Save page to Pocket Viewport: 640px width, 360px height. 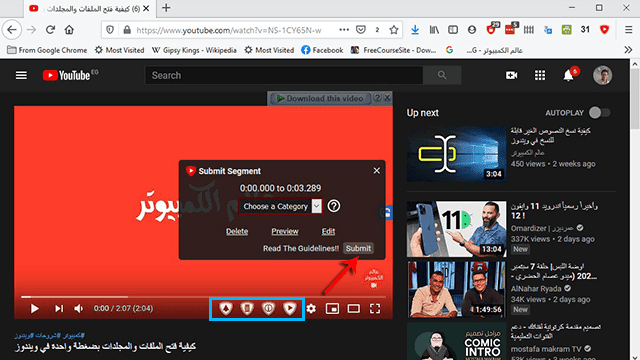tap(361, 30)
